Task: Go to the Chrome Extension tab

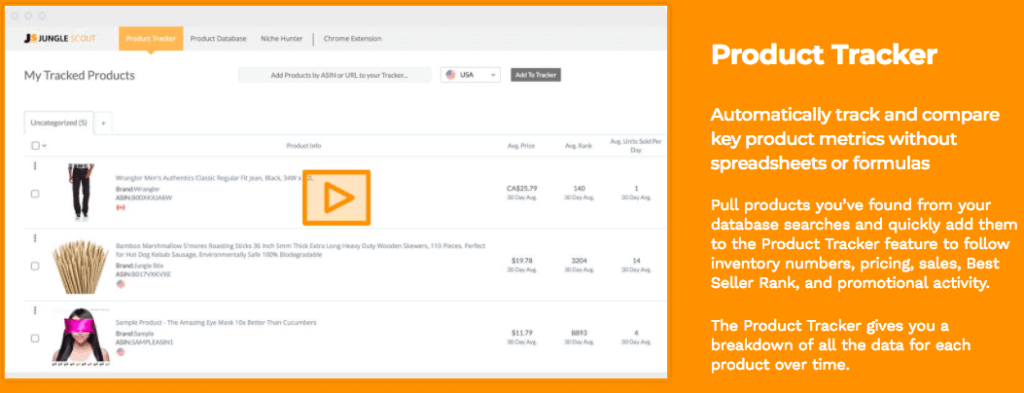Action: tap(353, 39)
